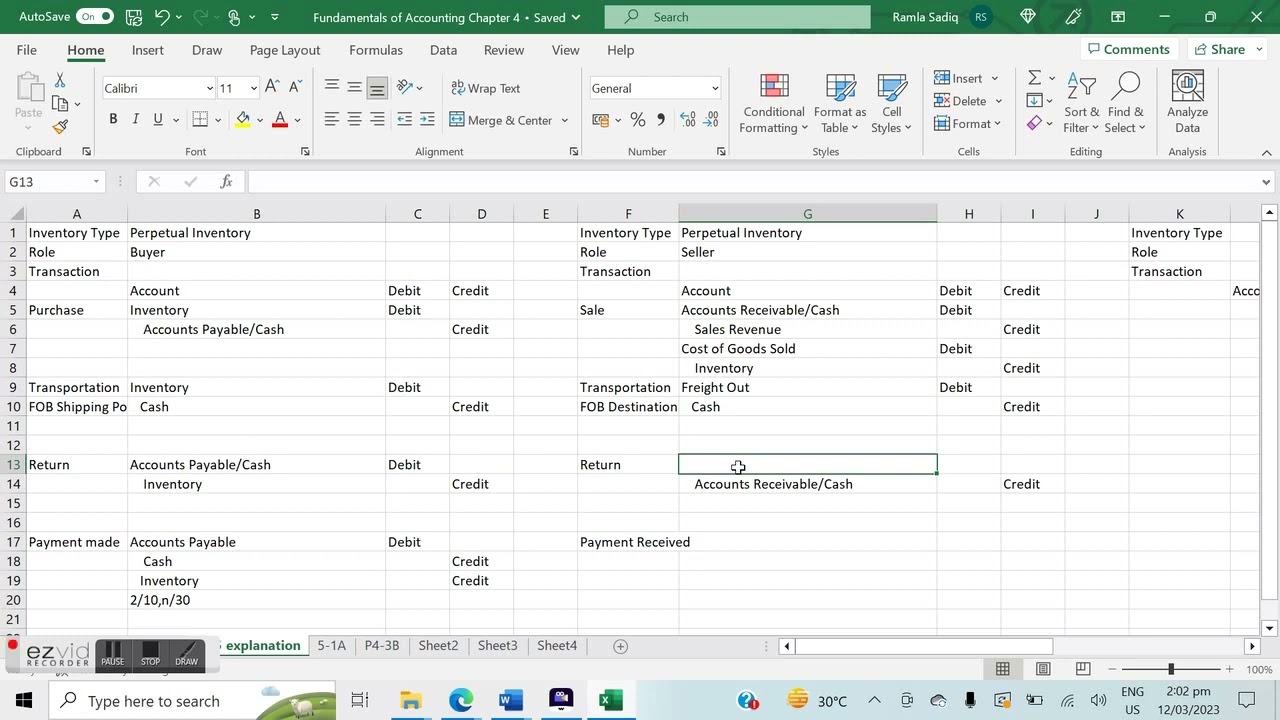The height and width of the screenshot is (720, 1280).
Task: Open Excel from the Windows taskbar
Action: point(611,700)
